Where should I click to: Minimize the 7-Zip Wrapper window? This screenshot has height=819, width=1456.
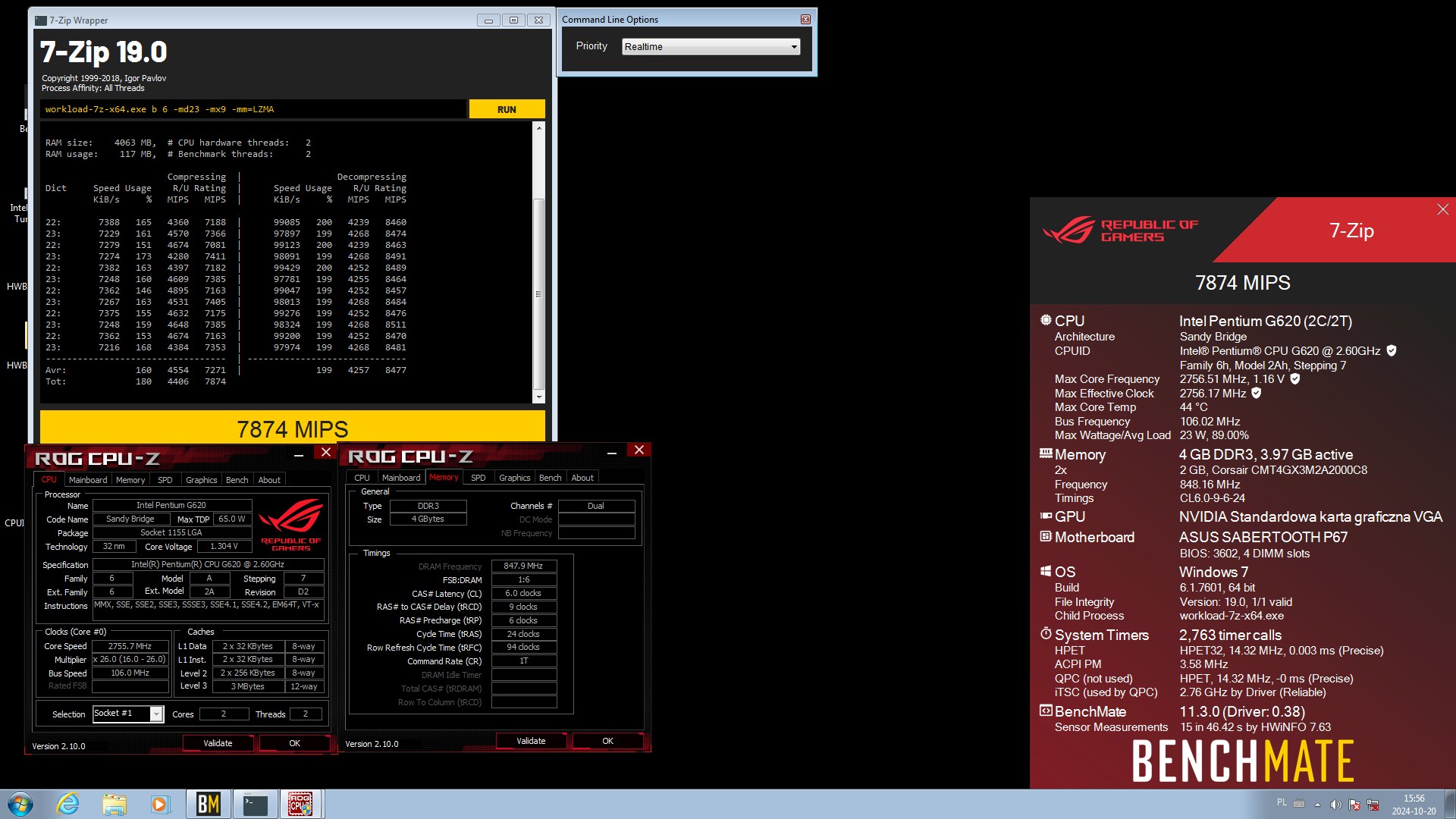pyautogui.click(x=488, y=20)
